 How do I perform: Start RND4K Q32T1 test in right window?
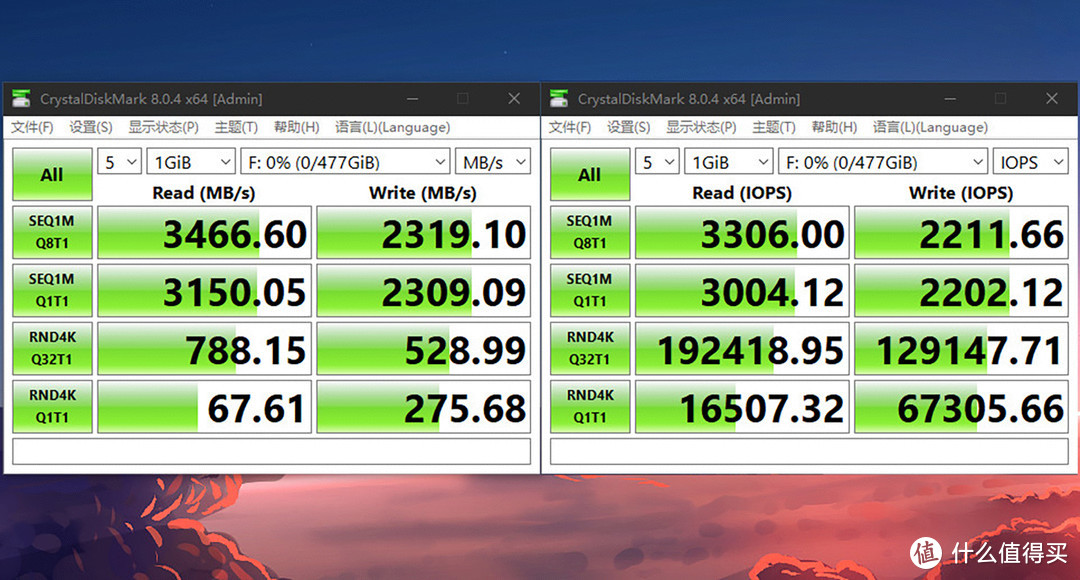(x=590, y=348)
